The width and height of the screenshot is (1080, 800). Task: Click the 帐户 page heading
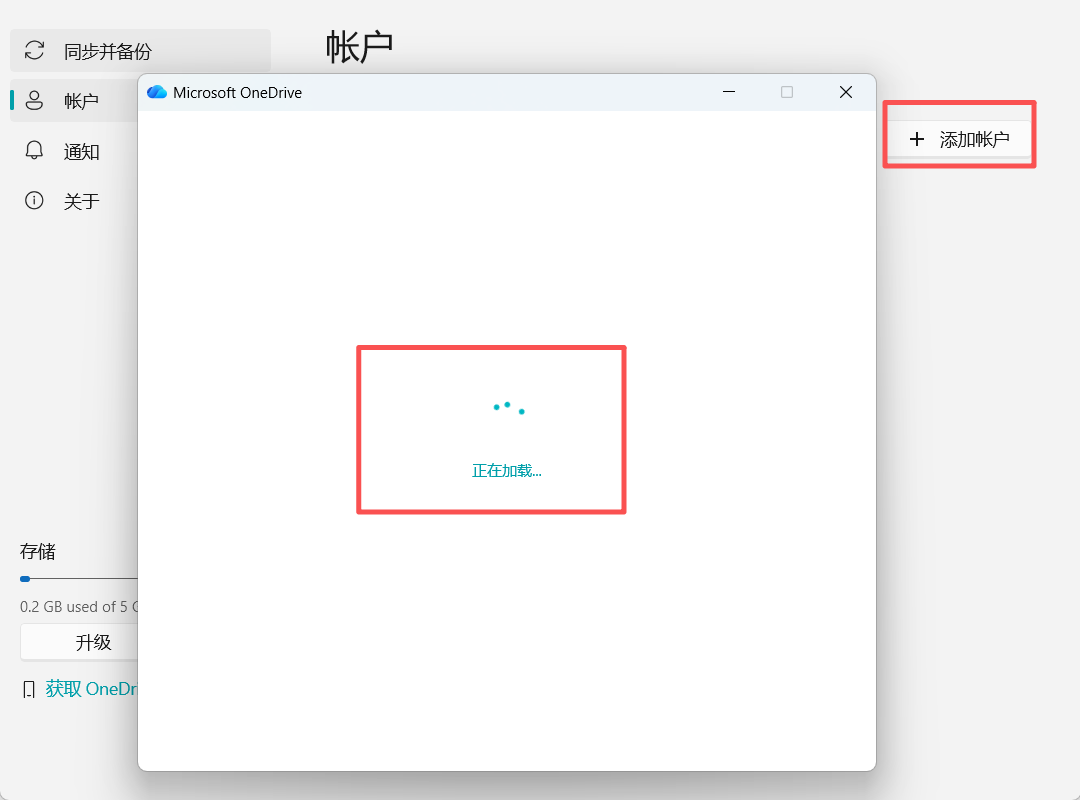click(359, 47)
